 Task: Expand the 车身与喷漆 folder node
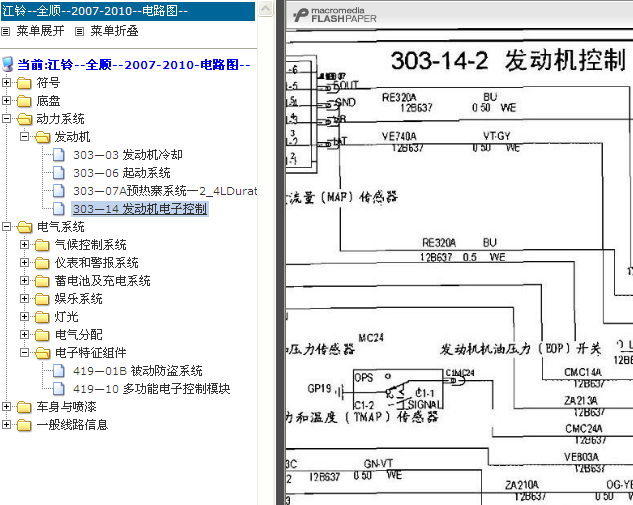click(x=6, y=407)
